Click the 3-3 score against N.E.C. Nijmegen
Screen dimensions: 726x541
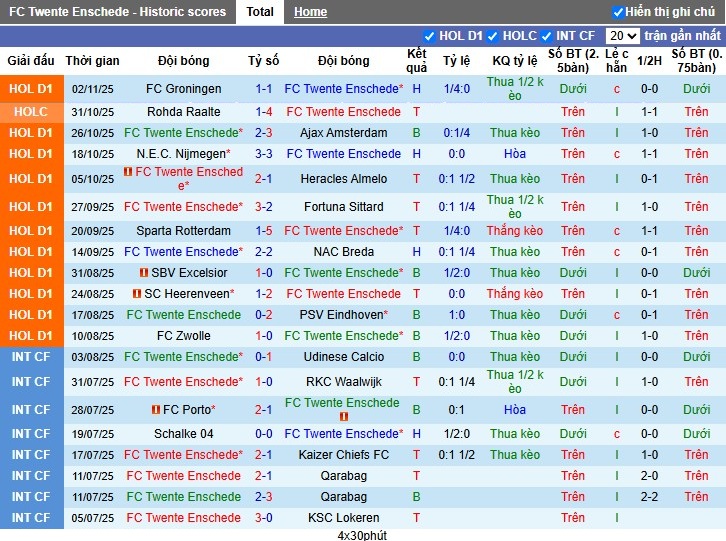[263, 154]
